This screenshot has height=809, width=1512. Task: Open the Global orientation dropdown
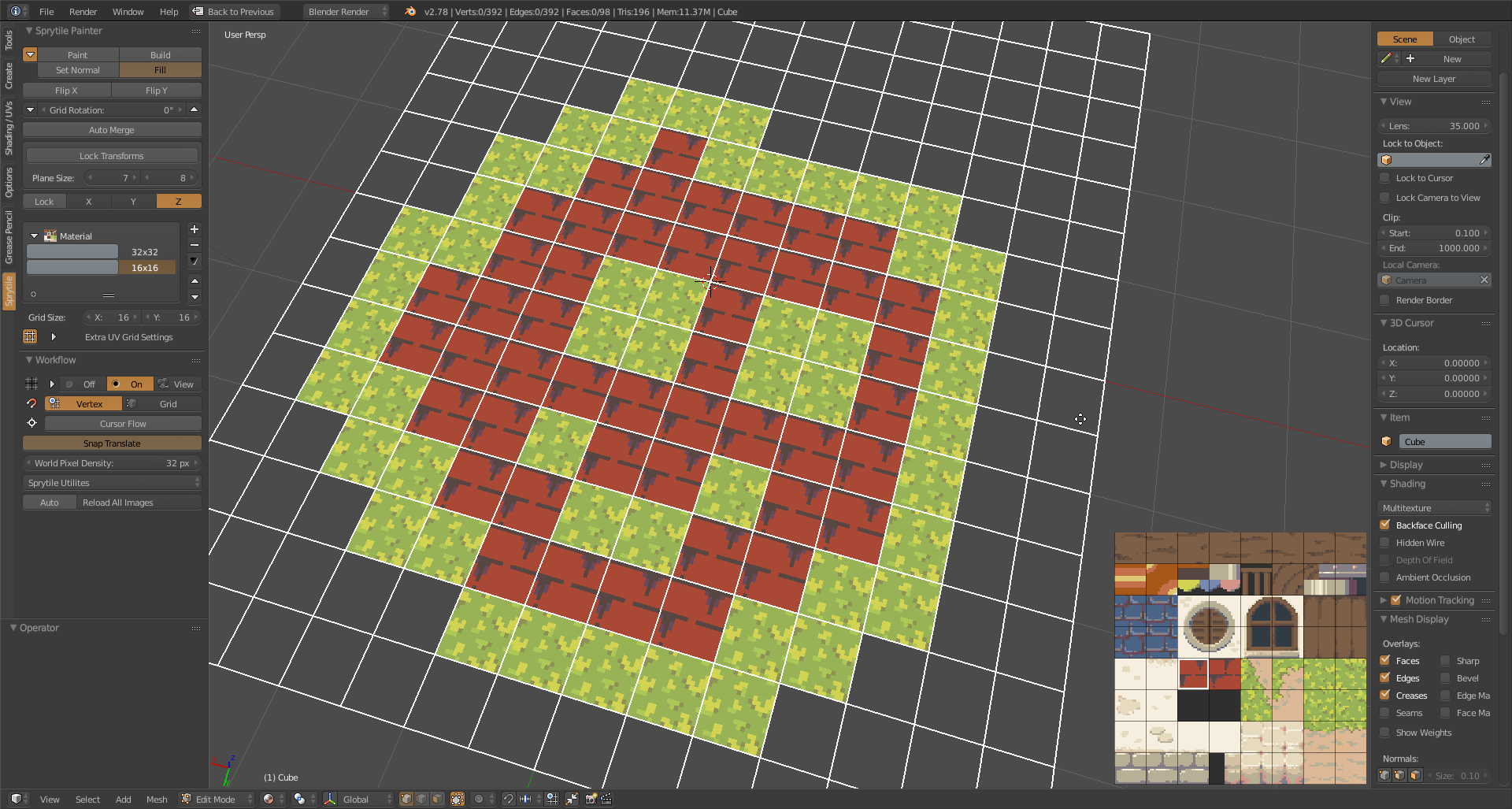pos(366,799)
